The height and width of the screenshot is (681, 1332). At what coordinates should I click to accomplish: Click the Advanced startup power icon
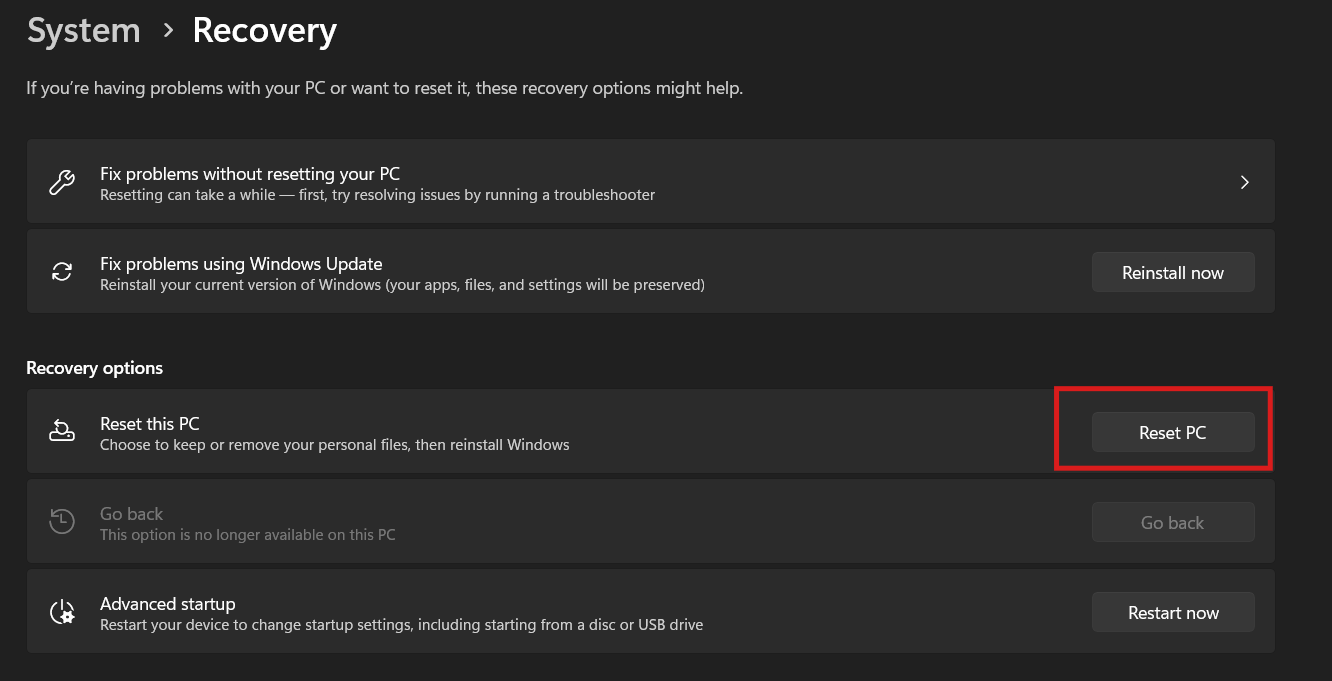pos(61,611)
